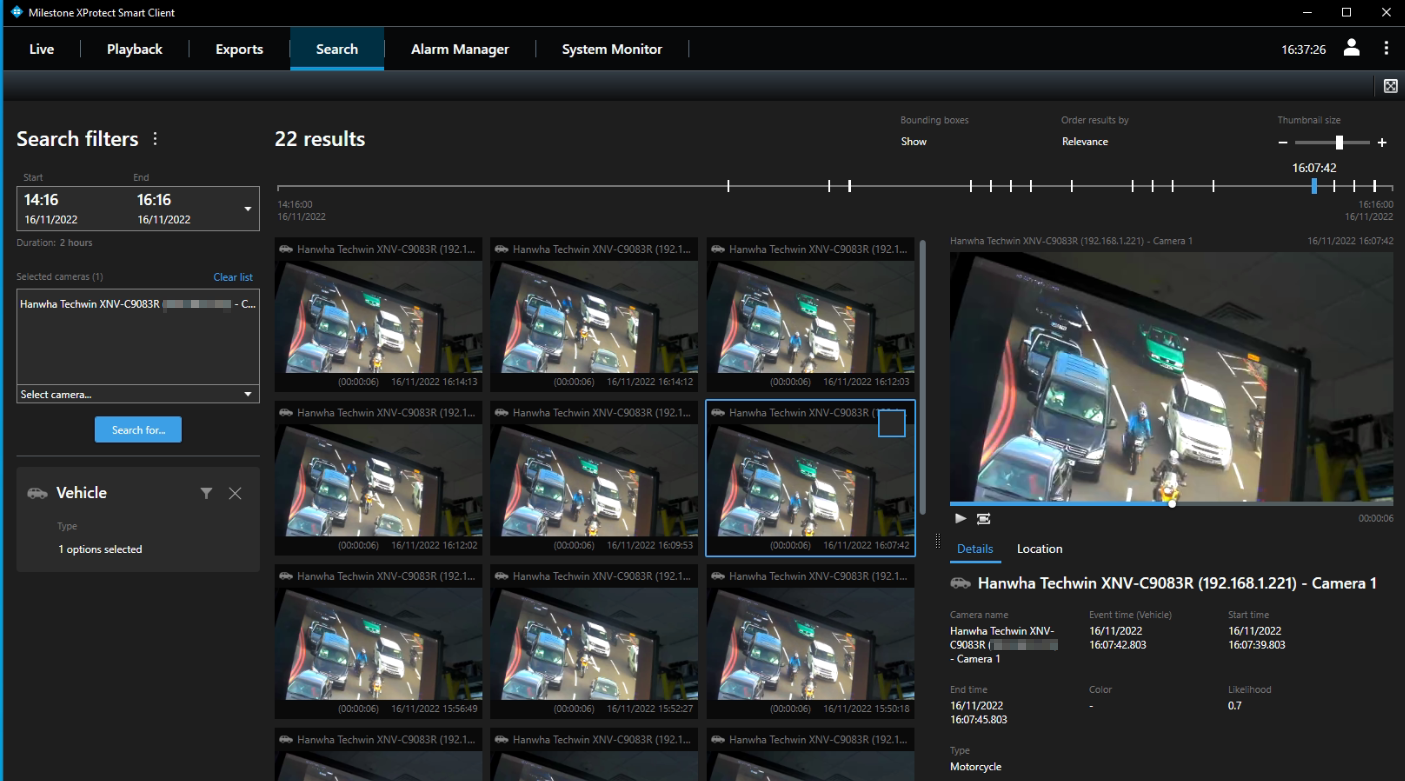1405x781 pixels.
Task: Click the Clear list link
Action: pos(233,277)
